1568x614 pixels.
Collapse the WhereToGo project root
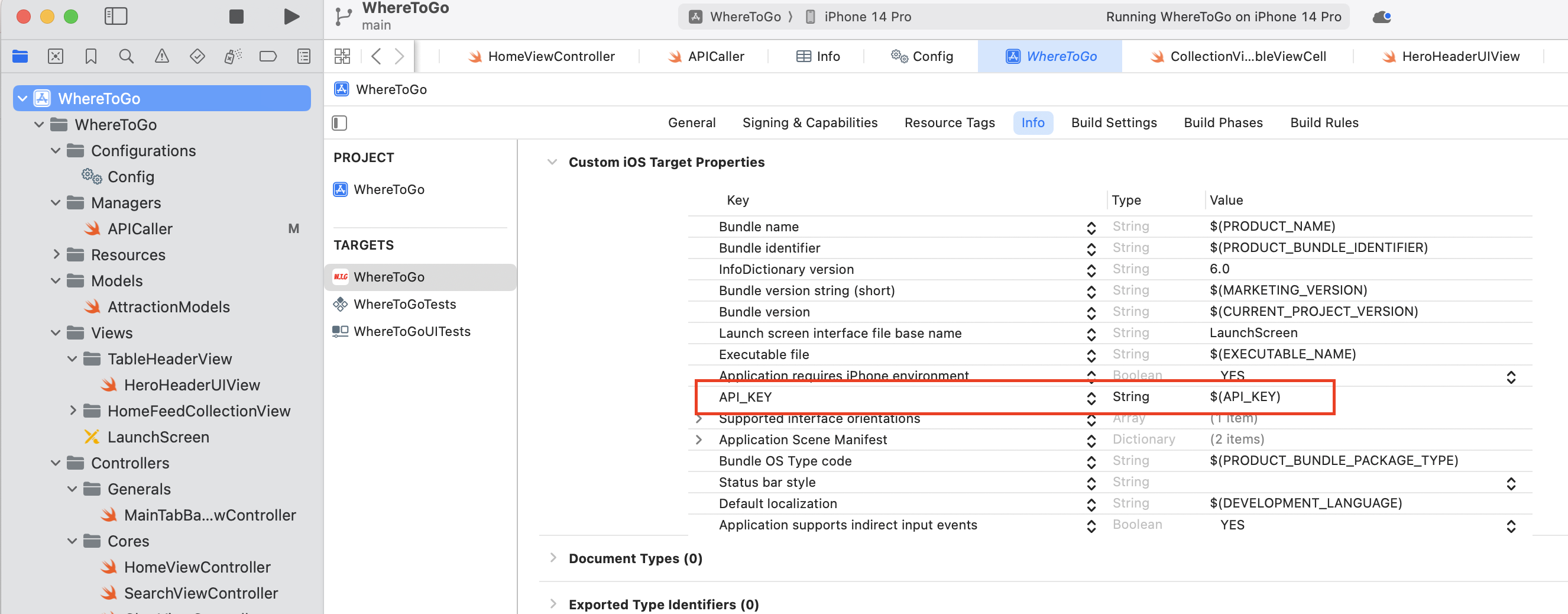22,99
